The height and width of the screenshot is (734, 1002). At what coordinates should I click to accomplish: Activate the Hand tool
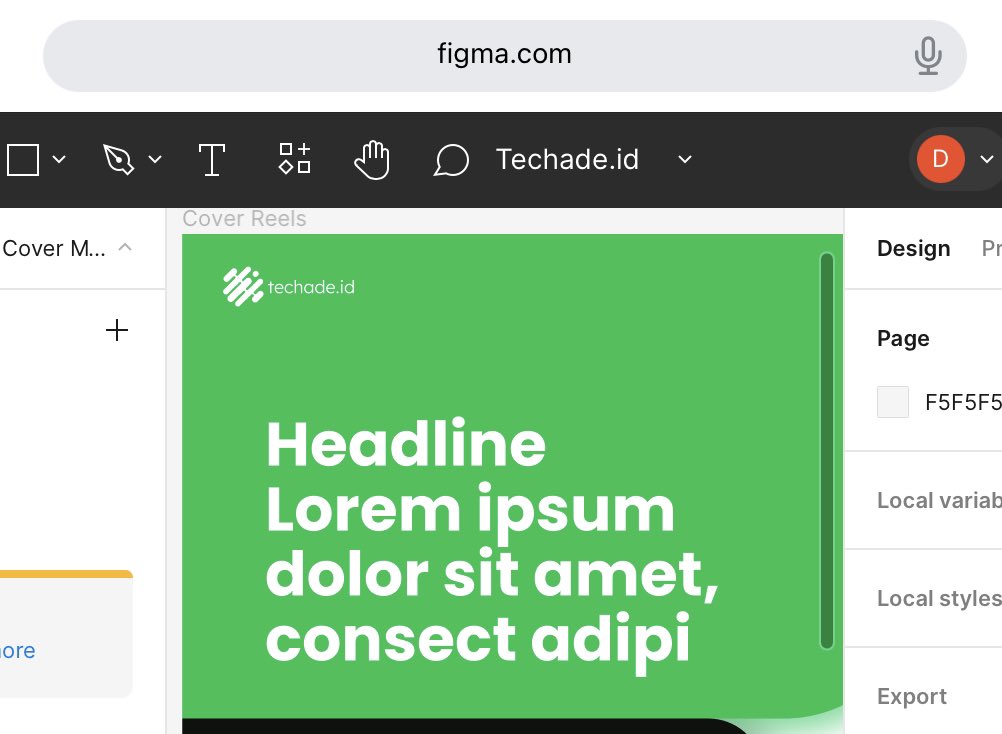[x=371, y=158]
